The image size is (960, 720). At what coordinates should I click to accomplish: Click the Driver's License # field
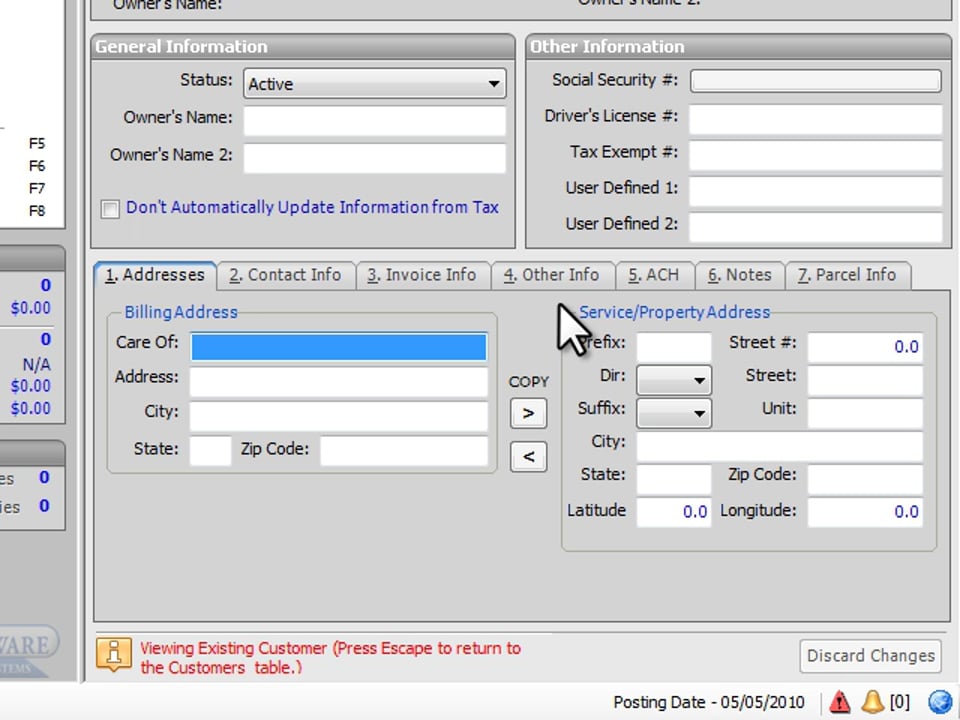click(x=816, y=119)
